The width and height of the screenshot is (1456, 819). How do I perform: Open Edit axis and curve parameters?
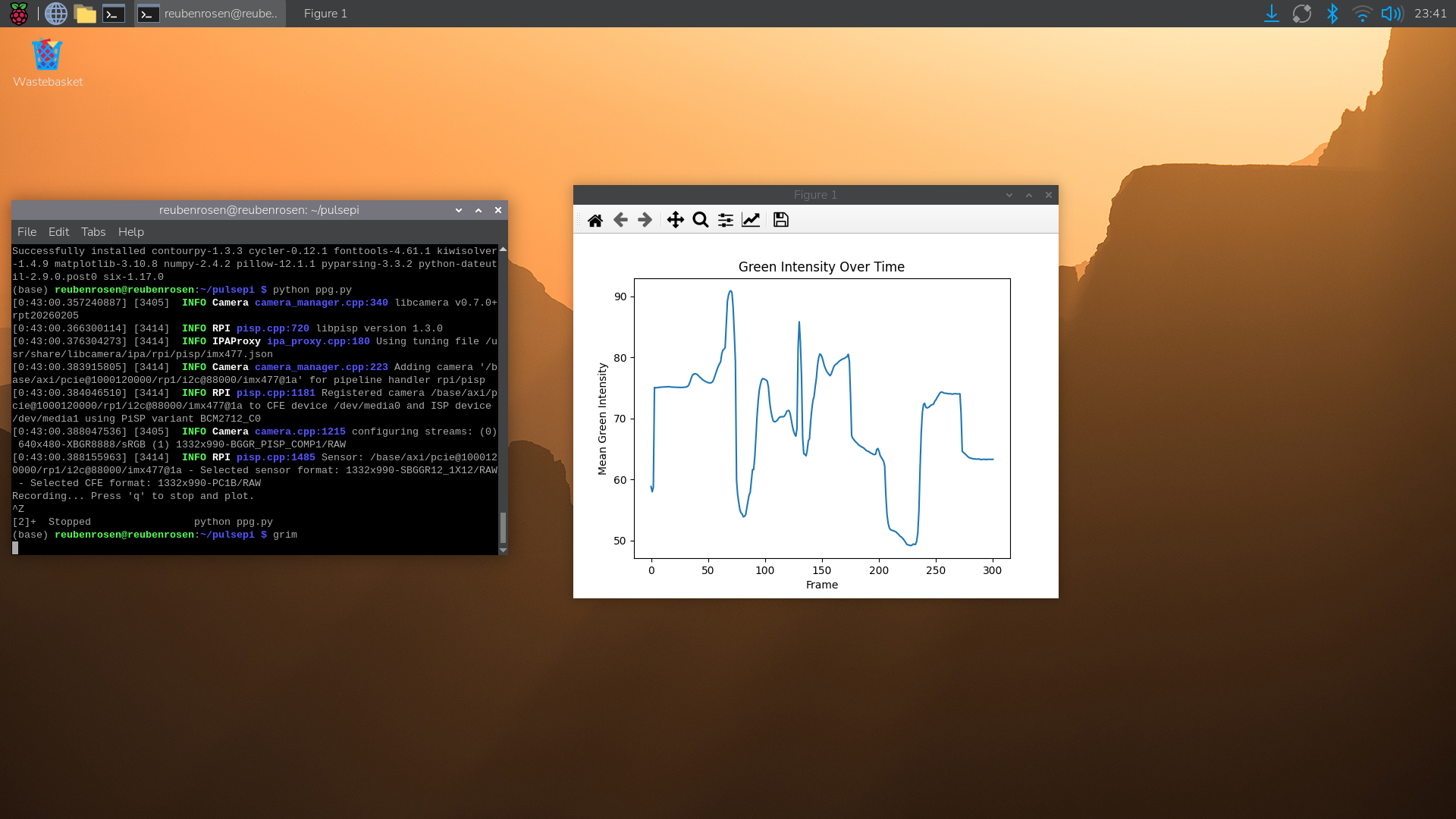751,220
